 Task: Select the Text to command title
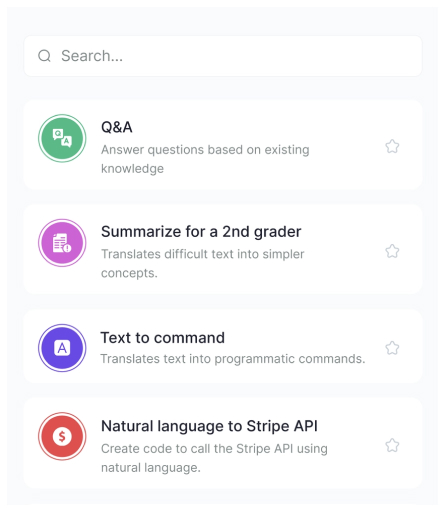click(x=163, y=338)
